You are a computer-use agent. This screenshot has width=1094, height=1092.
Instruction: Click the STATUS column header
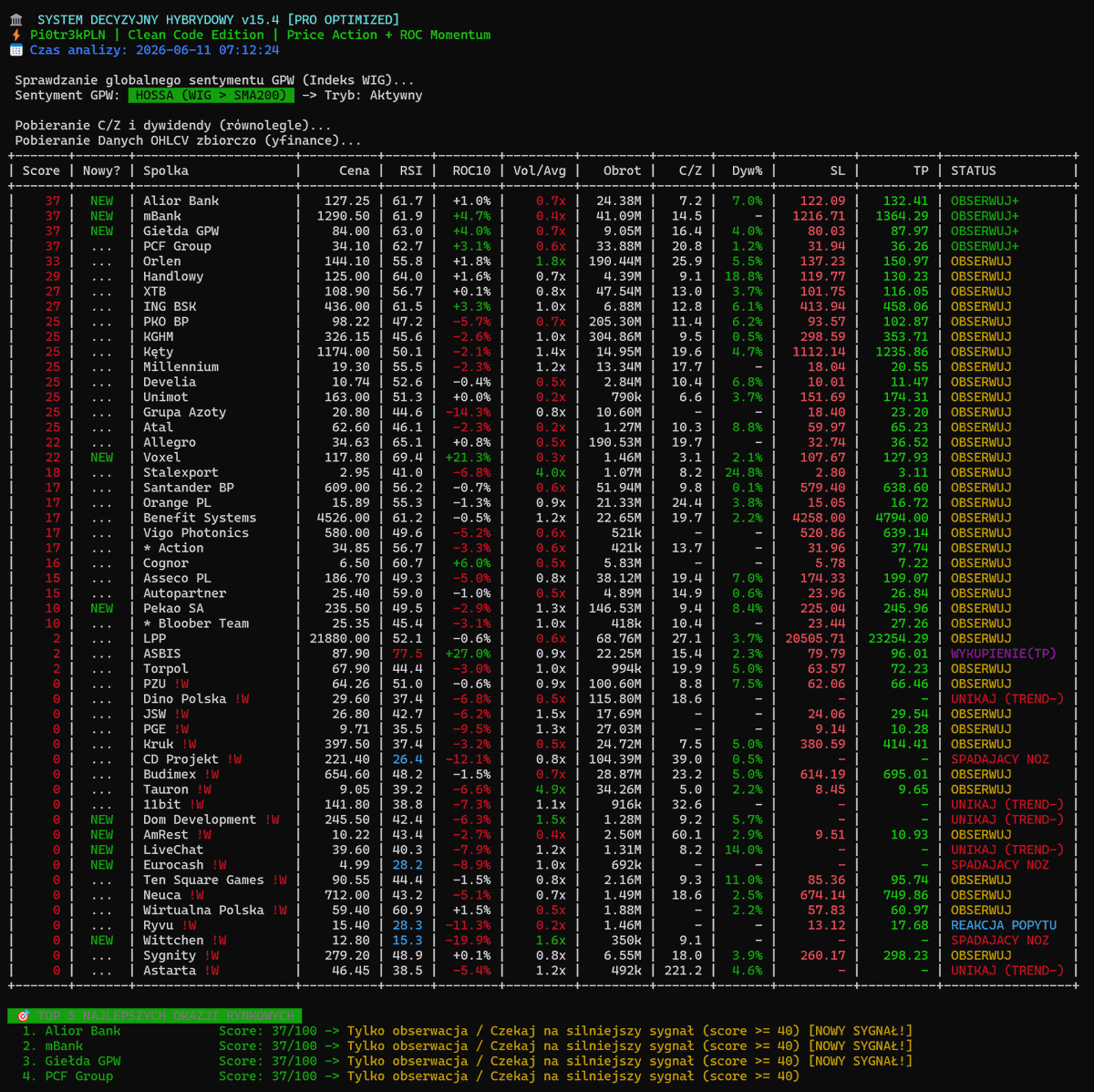(x=974, y=170)
